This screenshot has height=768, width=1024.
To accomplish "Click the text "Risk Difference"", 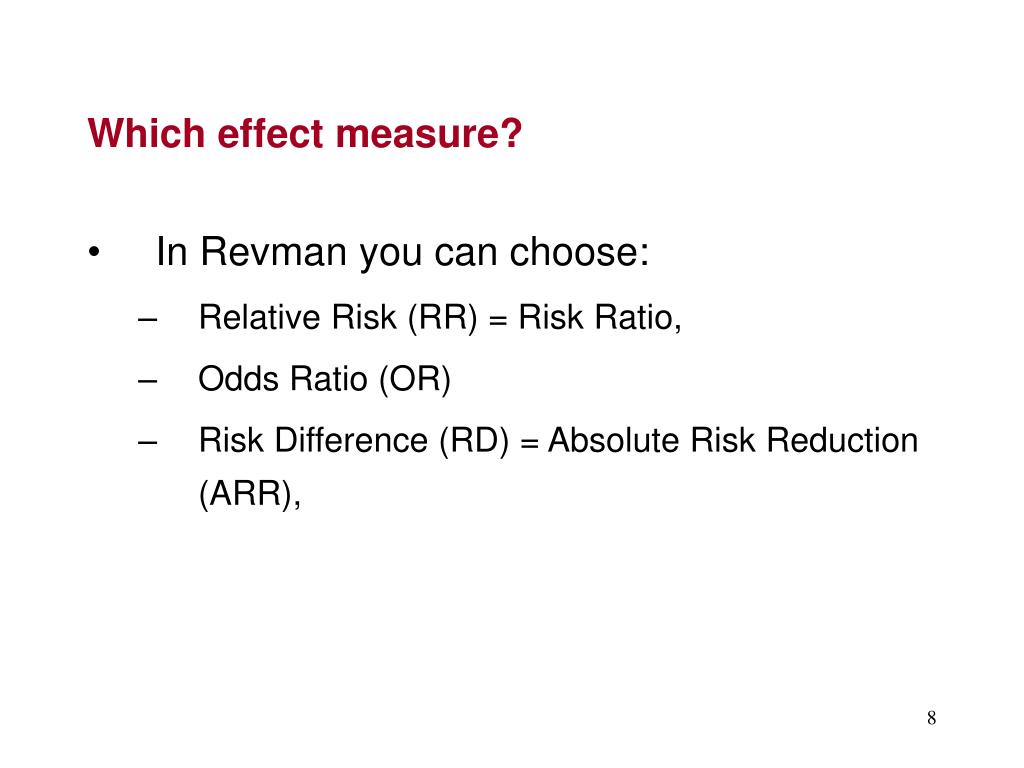I will coord(313,440).
